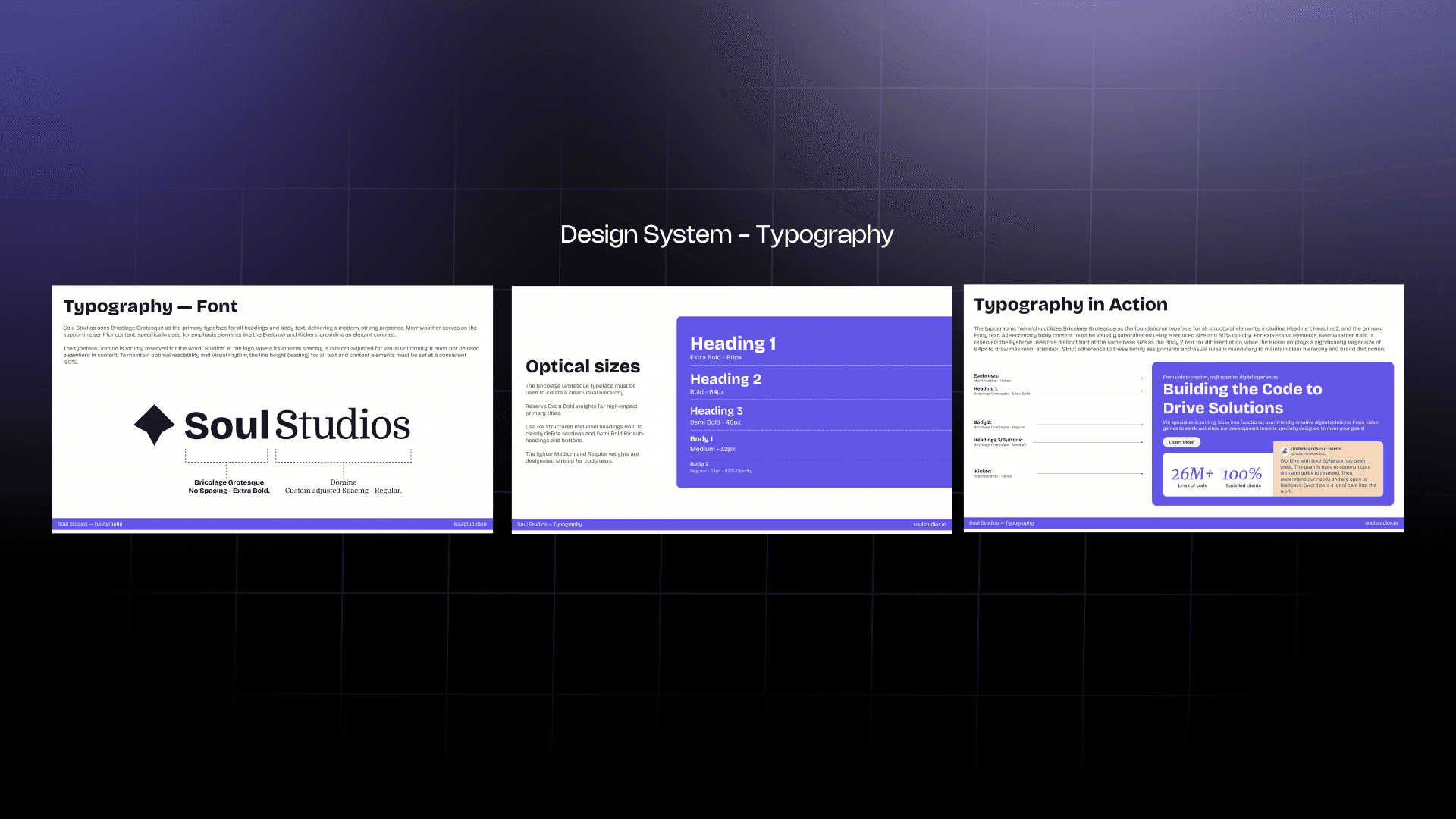Open soulstudios.io link on Typography Font slide
Image resolution: width=1456 pixels, height=819 pixels.
[x=470, y=524]
